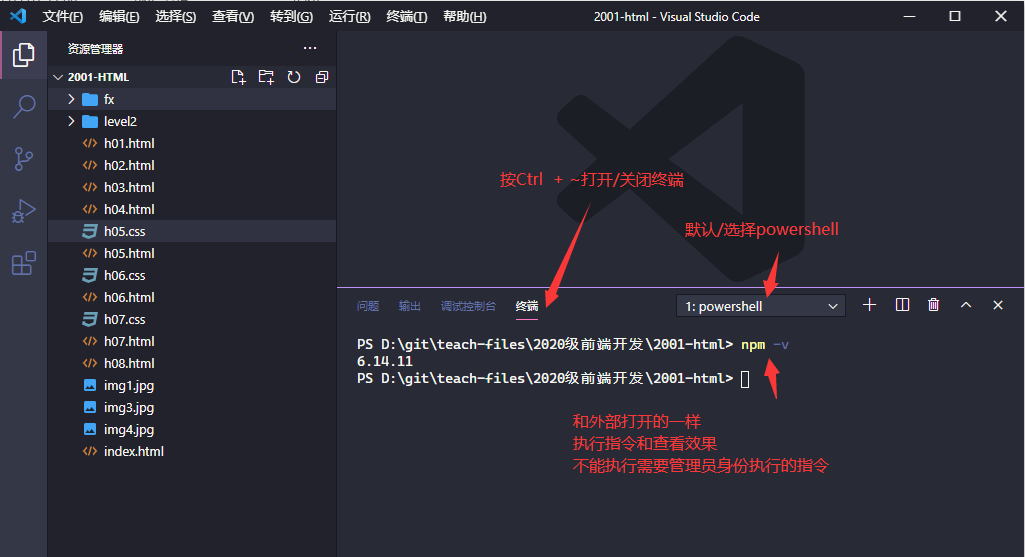Switch to the 输出 panel tab
Image resolution: width=1025 pixels, height=557 pixels.
click(x=410, y=306)
